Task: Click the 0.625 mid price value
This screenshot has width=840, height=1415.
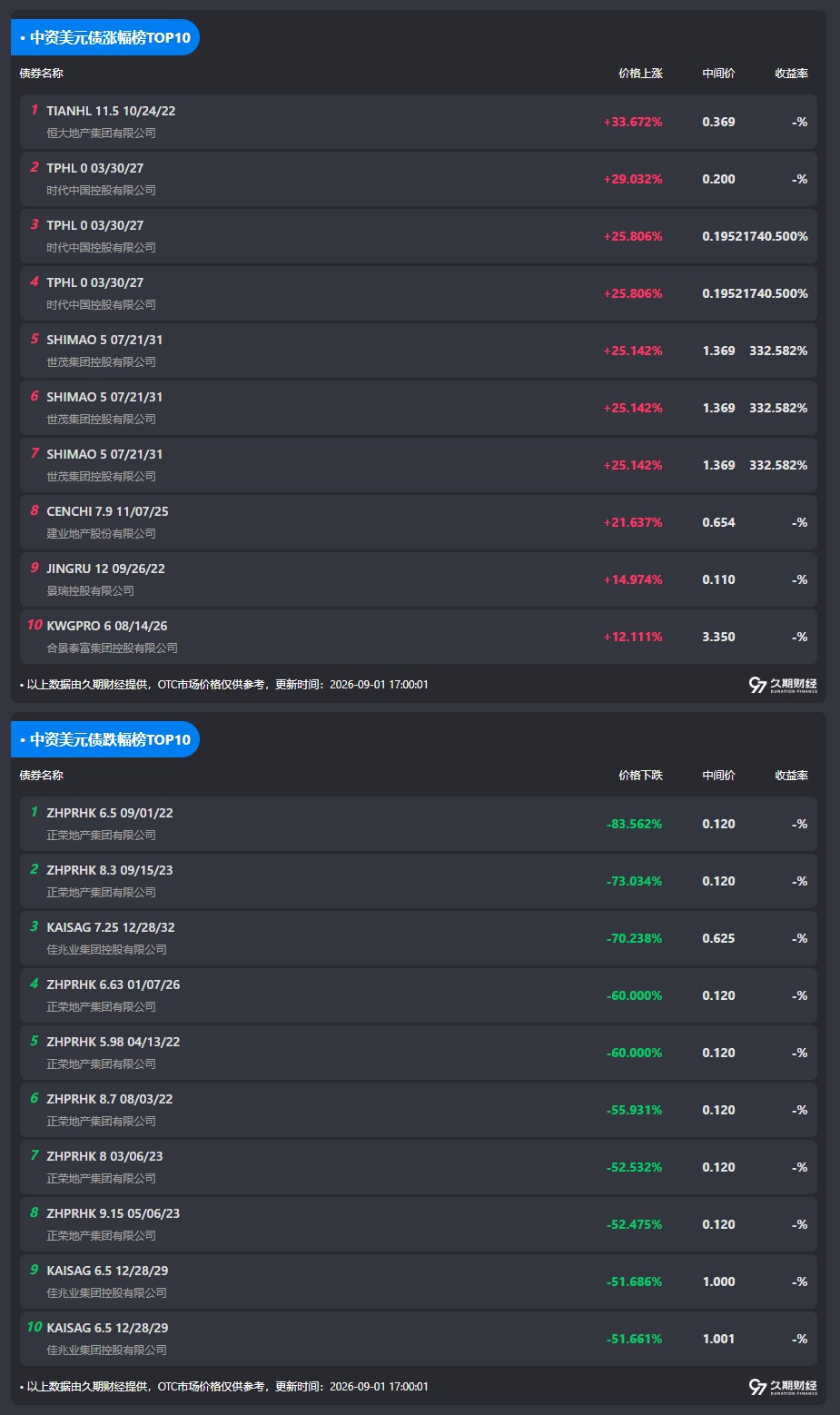Action: (x=718, y=938)
